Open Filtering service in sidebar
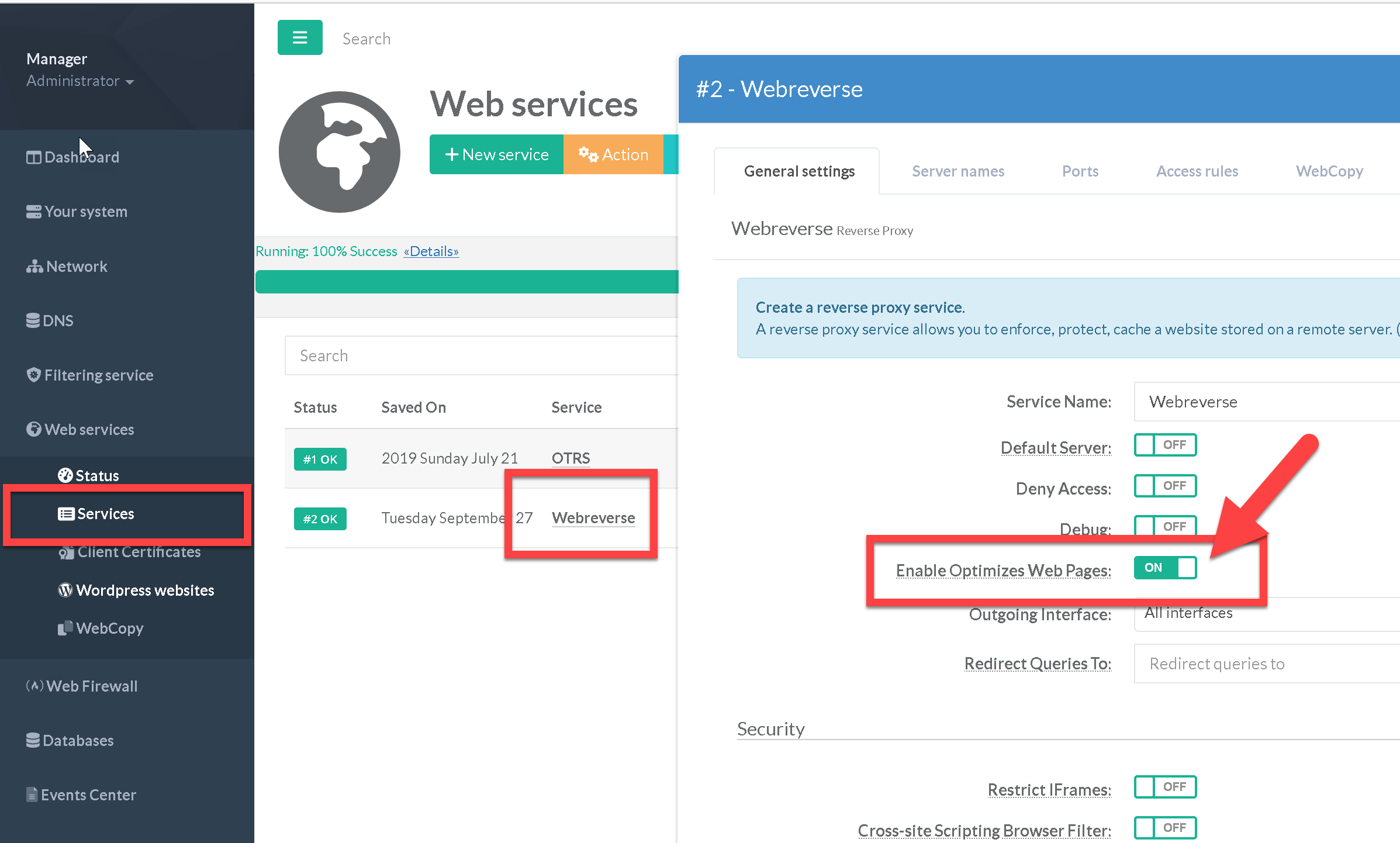The image size is (1400, 843). coord(90,375)
